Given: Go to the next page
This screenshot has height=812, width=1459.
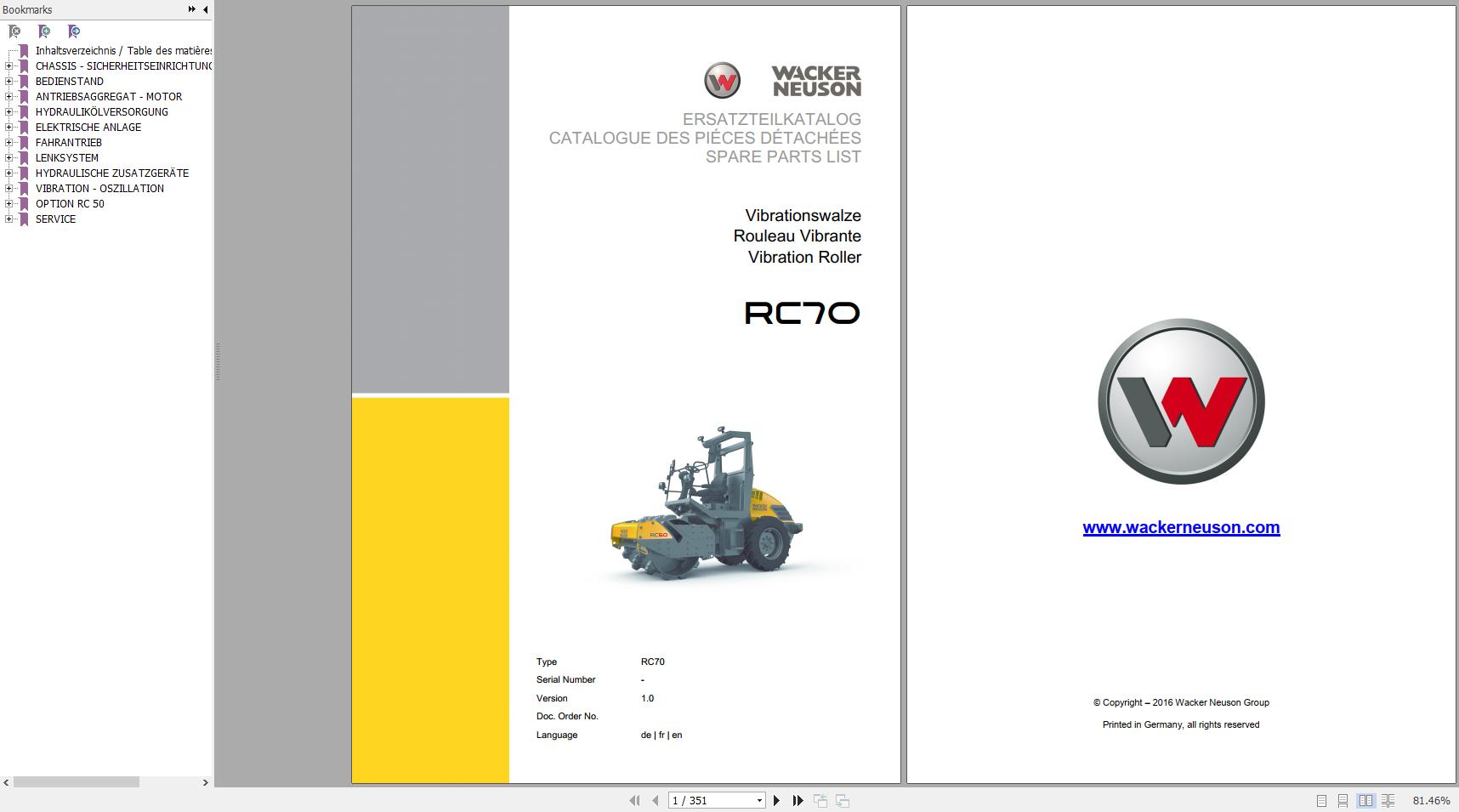Looking at the screenshot, I should coord(776,800).
